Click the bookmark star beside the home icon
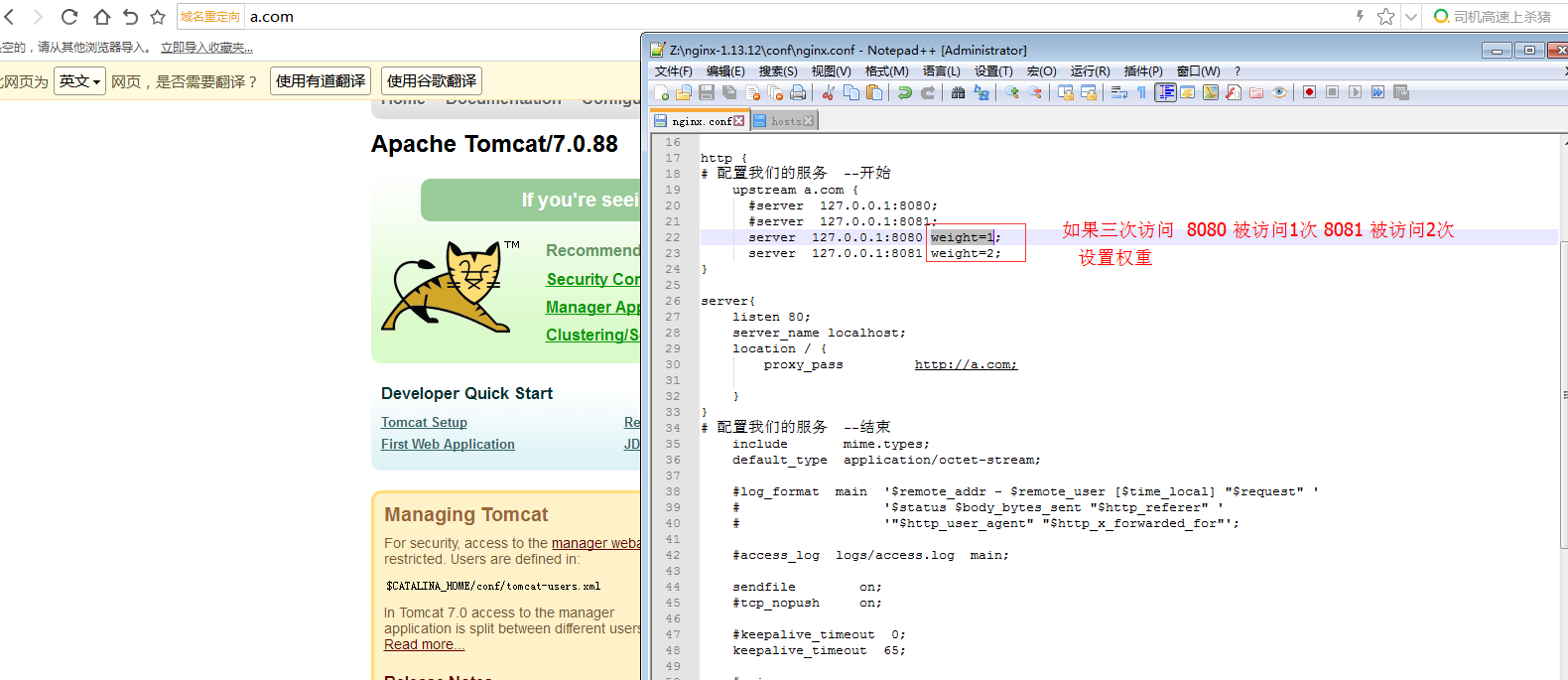The image size is (1568, 680). click(x=158, y=17)
